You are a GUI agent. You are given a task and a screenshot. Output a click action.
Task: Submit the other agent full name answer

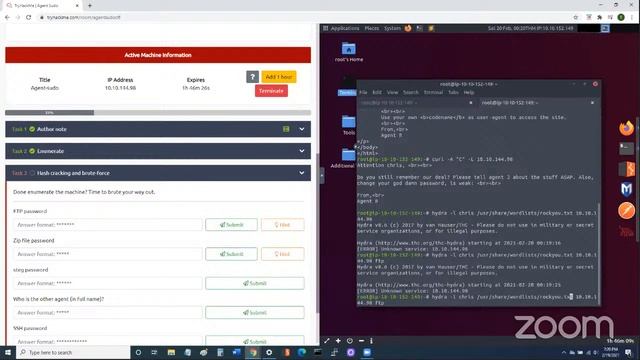click(255, 313)
